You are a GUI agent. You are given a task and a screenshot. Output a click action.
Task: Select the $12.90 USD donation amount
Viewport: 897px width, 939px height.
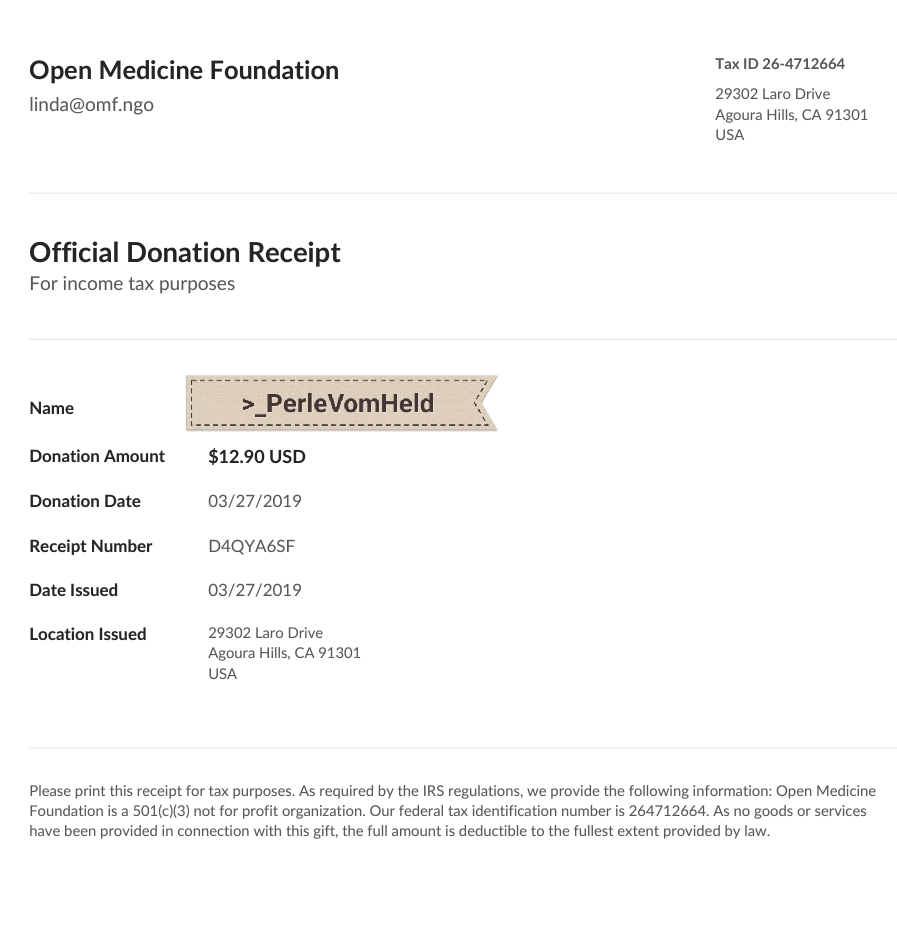tap(257, 457)
